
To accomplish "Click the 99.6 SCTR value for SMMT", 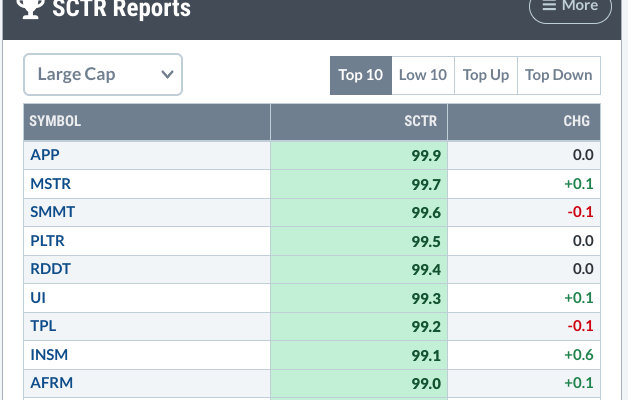I will 426,213.
